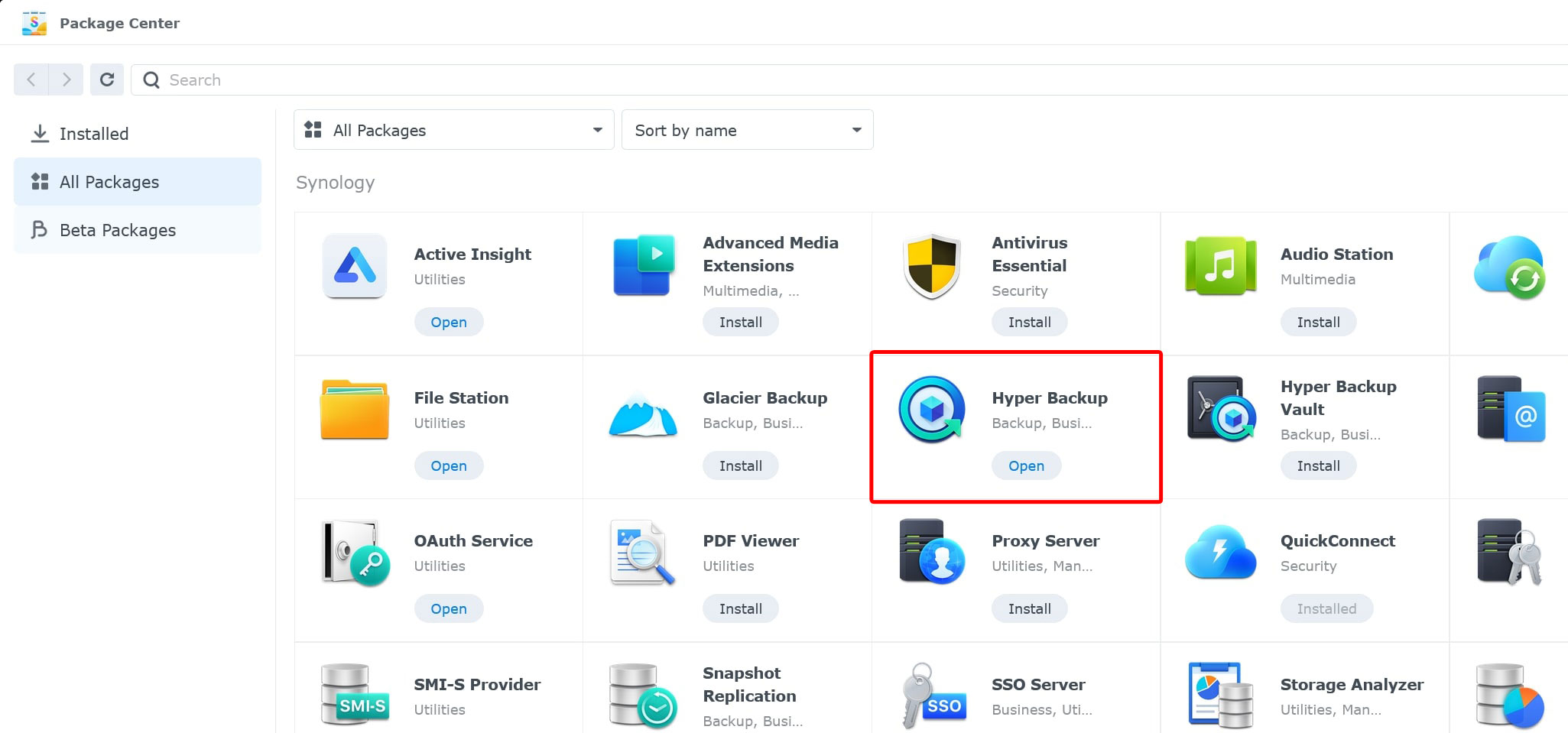The height and width of the screenshot is (733, 1568).
Task: Focus the Search input field
Action: coord(849,79)
